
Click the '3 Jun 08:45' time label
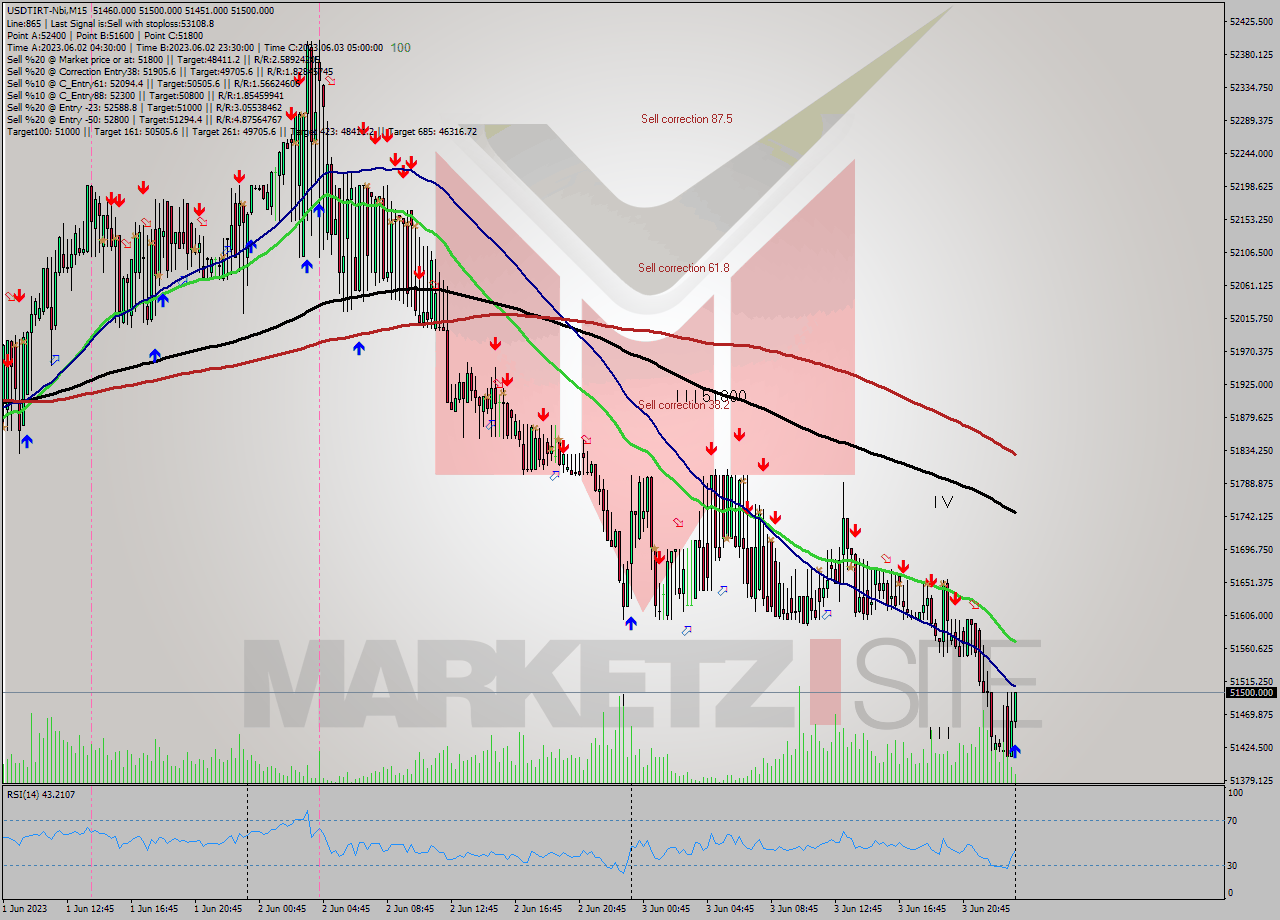pyautogui.click(x=794, y=909)
